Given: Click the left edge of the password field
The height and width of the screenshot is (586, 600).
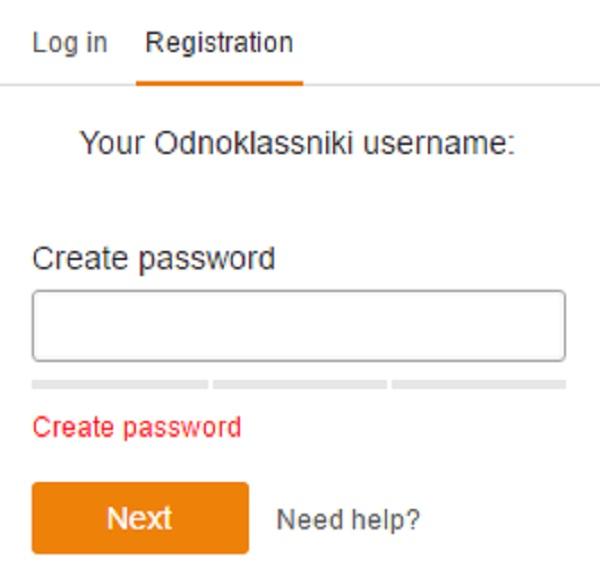Looking at the screenshot, I should click(44, 326).
